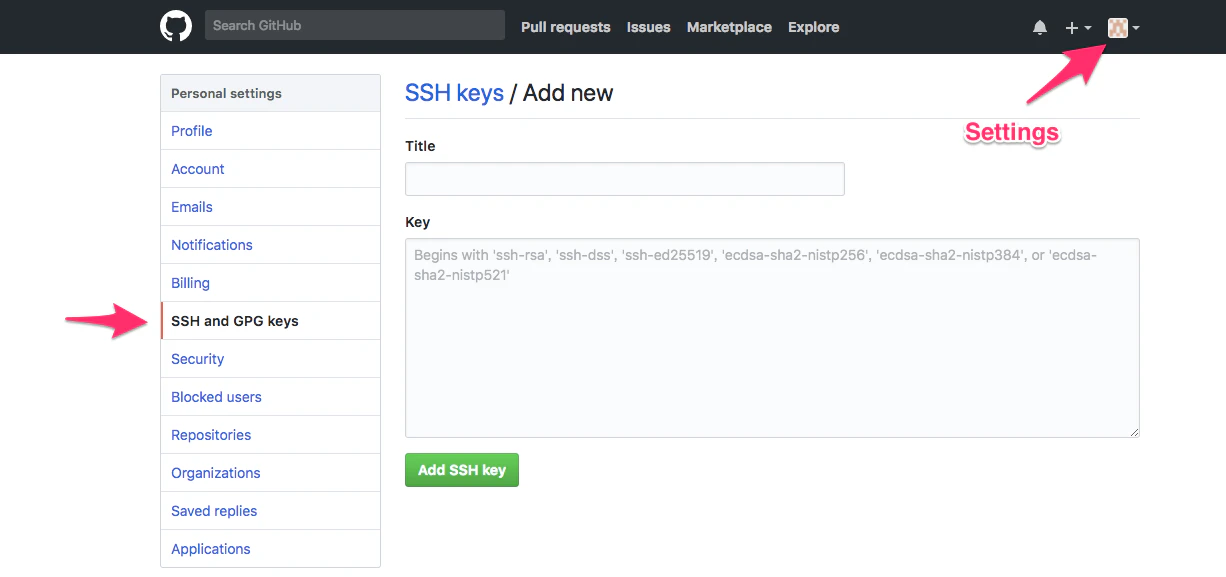Go to Pull requests

pyautogui.click(x=566, y=27)
